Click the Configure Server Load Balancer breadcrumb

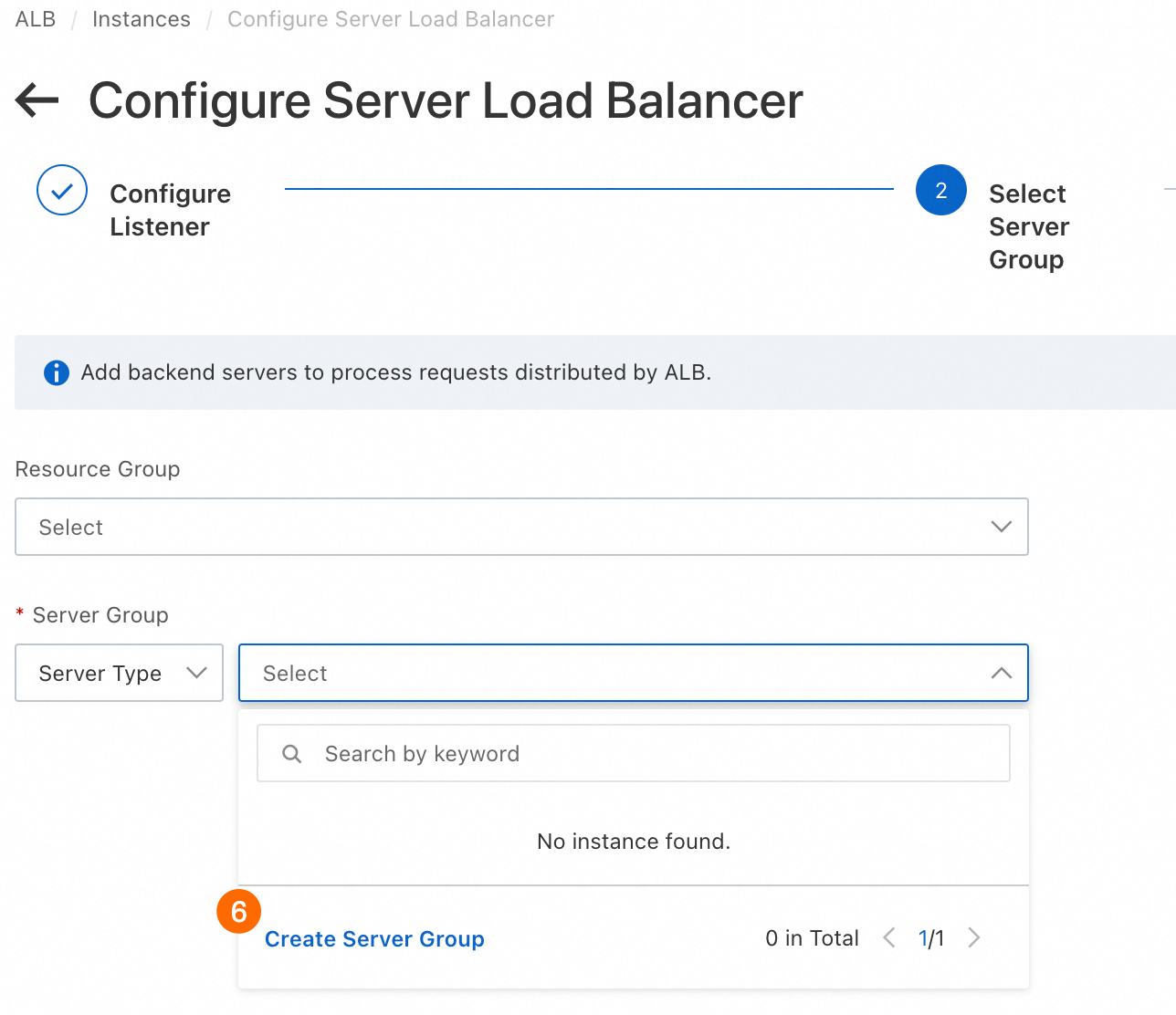pos(390,19)
